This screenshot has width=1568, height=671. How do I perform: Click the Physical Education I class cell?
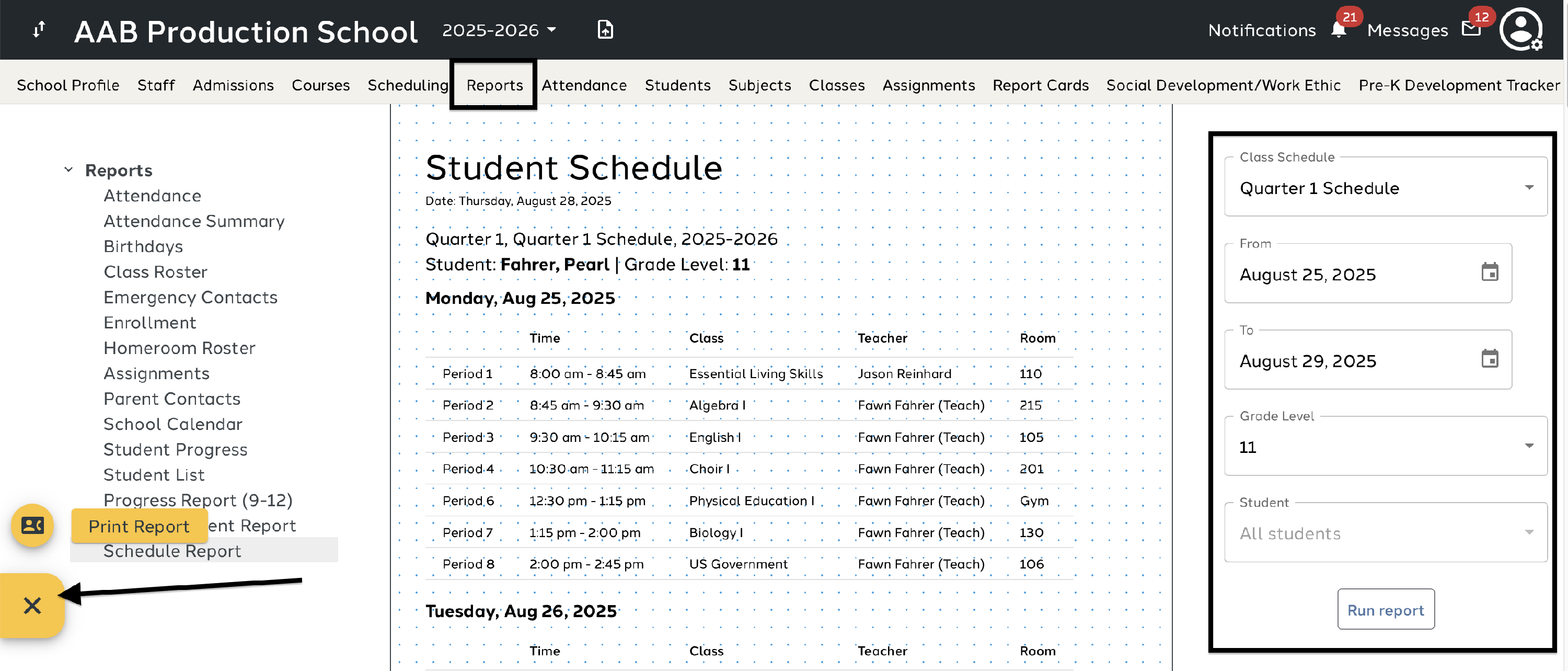(751, 501)
